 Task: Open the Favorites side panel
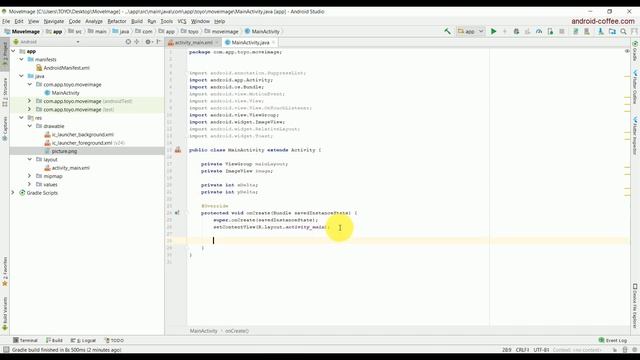pyautogui.click(x=5, y=271)
